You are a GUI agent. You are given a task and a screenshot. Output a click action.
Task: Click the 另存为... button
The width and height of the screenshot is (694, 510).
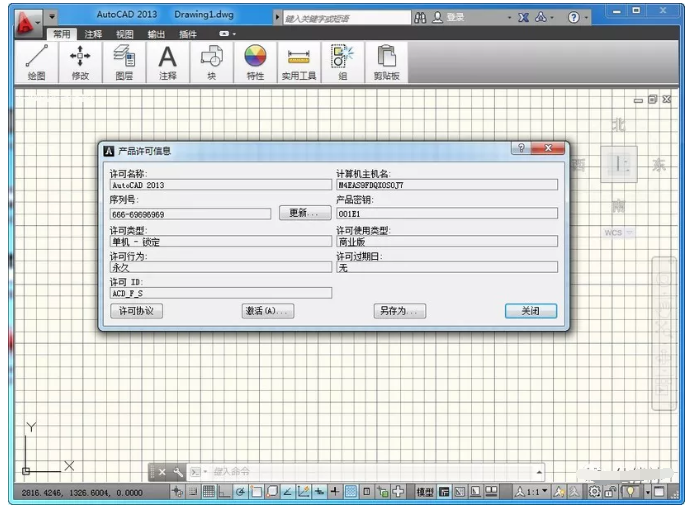(x=400, y=311)
